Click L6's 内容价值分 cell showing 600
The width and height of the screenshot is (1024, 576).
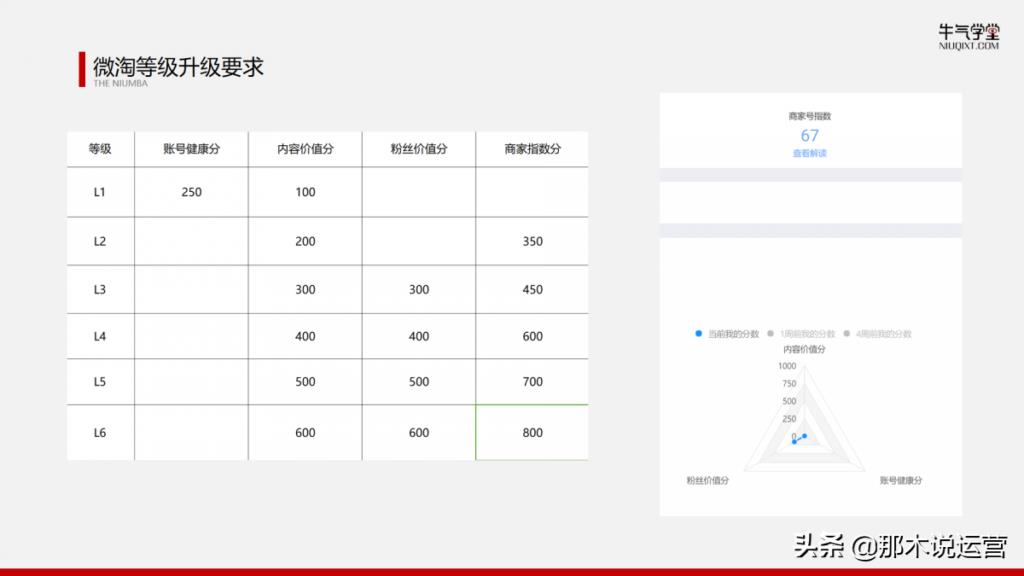point(305,432)
